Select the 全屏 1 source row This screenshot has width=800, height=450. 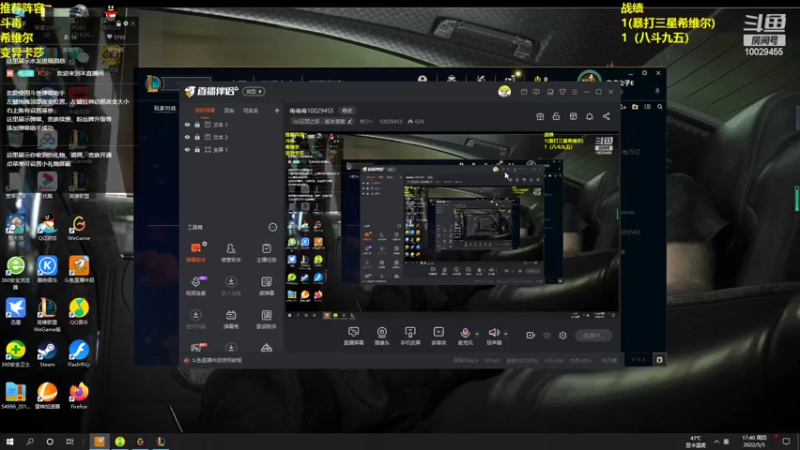232,149
